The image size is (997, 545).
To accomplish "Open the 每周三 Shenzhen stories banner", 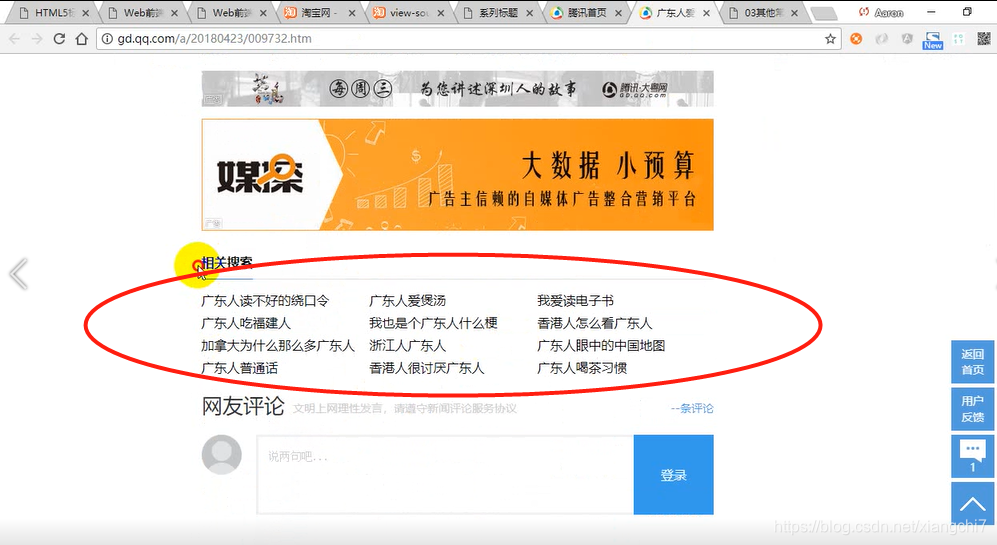I will [457, 88].
